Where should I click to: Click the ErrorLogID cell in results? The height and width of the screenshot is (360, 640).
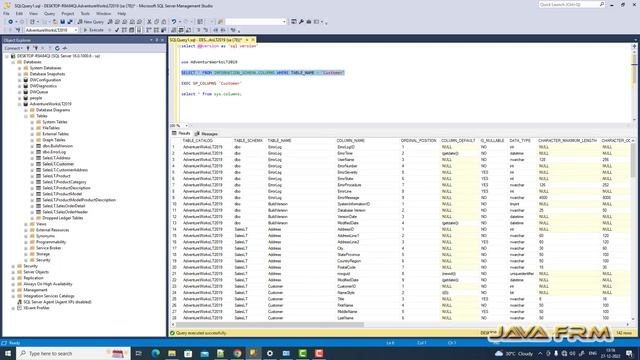(346, 147)
